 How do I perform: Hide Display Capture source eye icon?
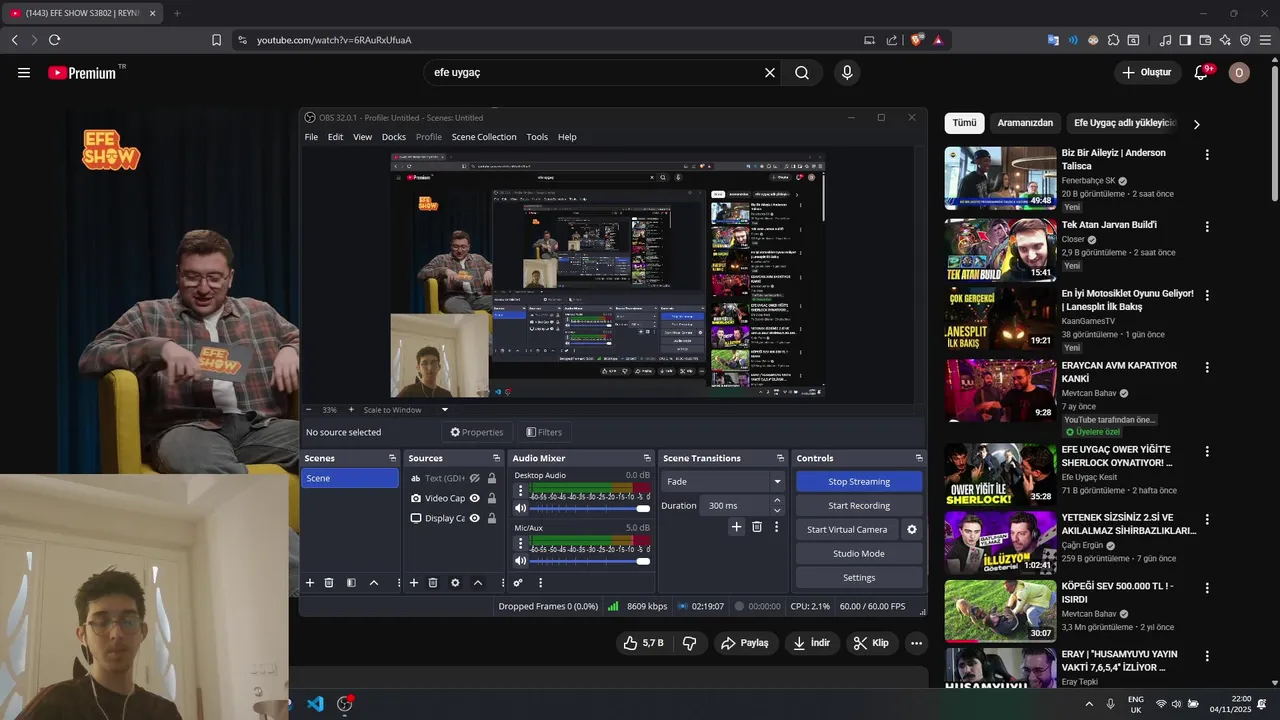pyautogui.click(x=475, y=518)
